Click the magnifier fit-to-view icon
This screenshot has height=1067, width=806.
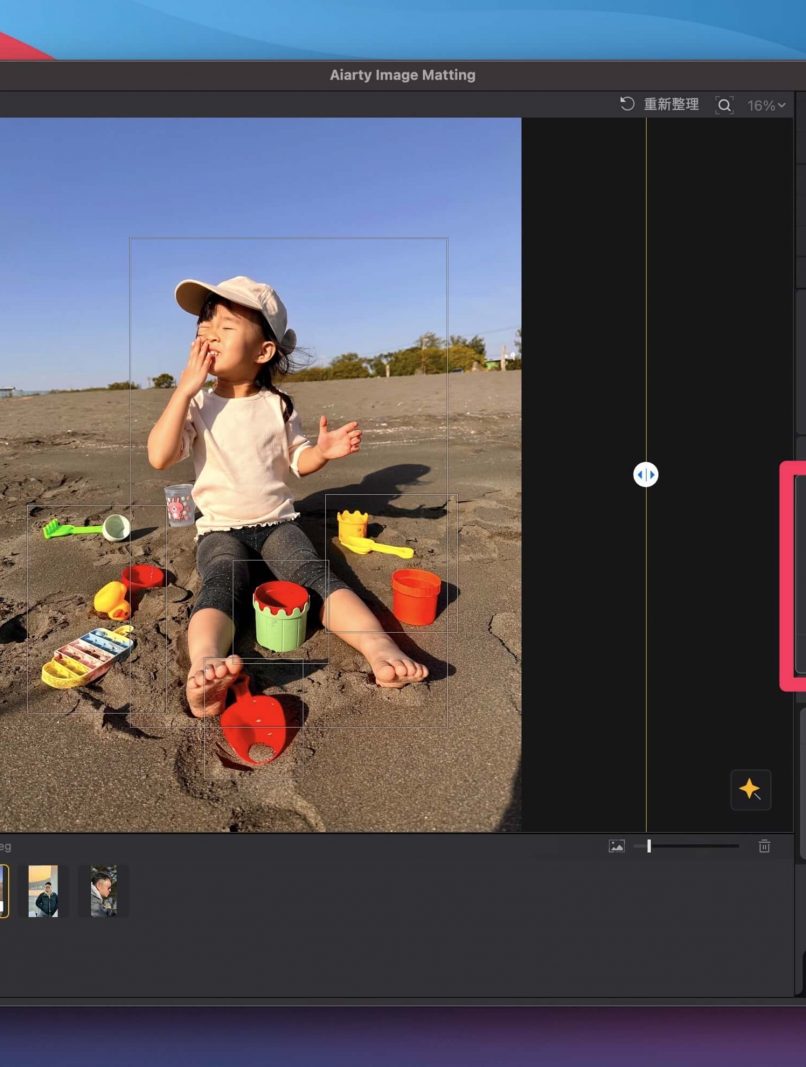click(724, 105)
